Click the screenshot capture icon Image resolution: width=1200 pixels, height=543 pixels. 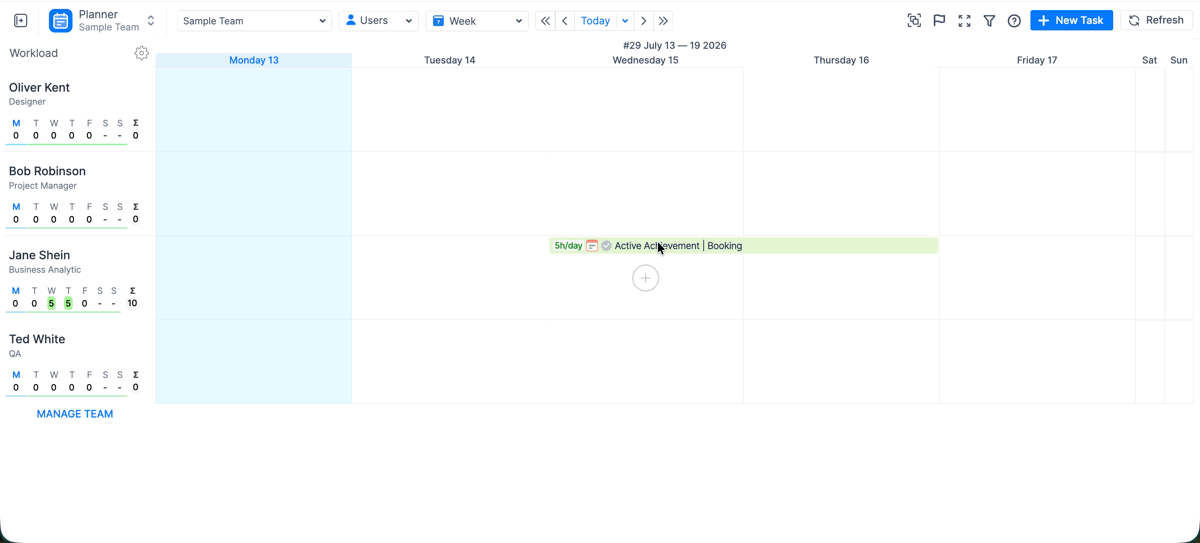pos(914,20)
